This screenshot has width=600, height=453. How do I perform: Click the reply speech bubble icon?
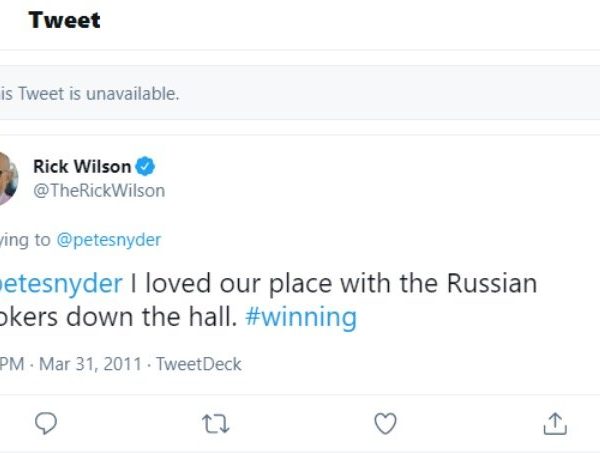click(46, 424)
